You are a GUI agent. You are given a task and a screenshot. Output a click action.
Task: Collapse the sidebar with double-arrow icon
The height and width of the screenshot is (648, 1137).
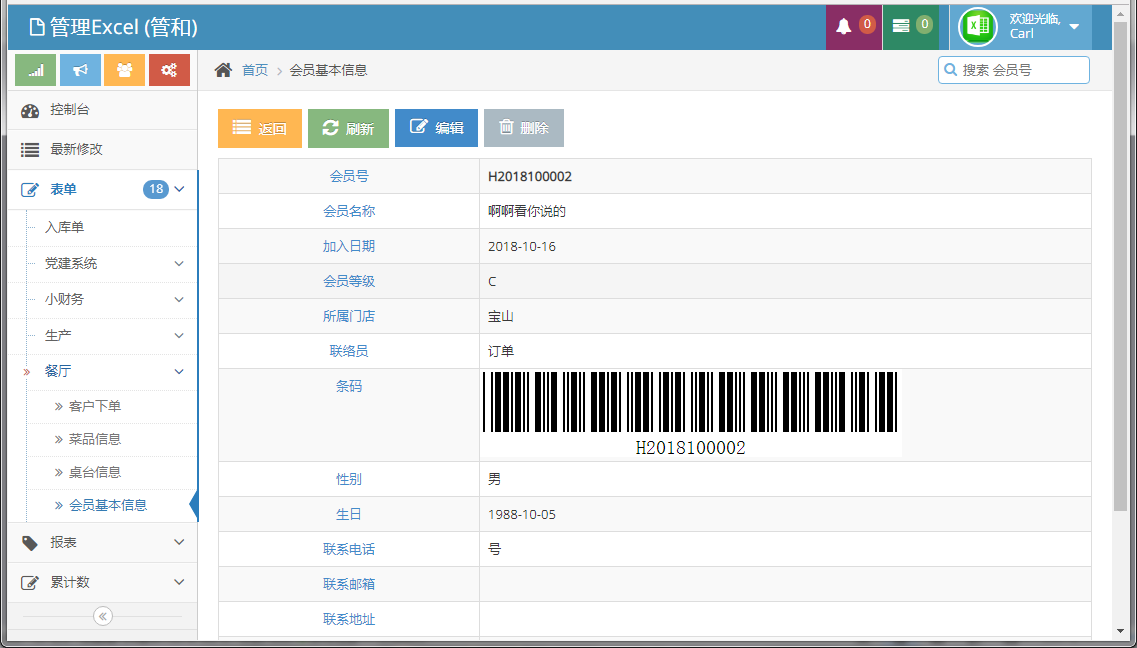click(x=103, y=616)
